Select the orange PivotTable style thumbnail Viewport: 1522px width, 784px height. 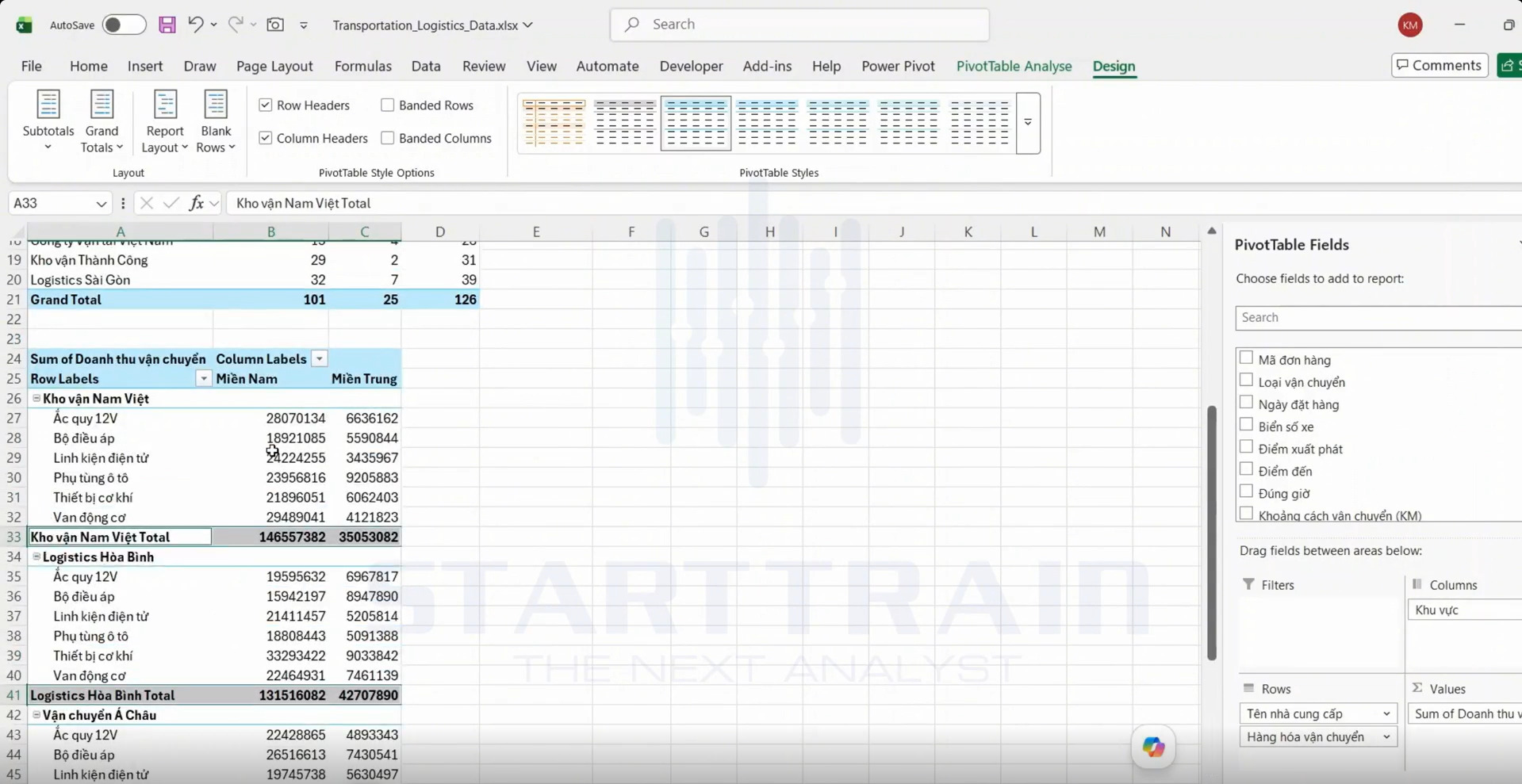pos(554,123)
